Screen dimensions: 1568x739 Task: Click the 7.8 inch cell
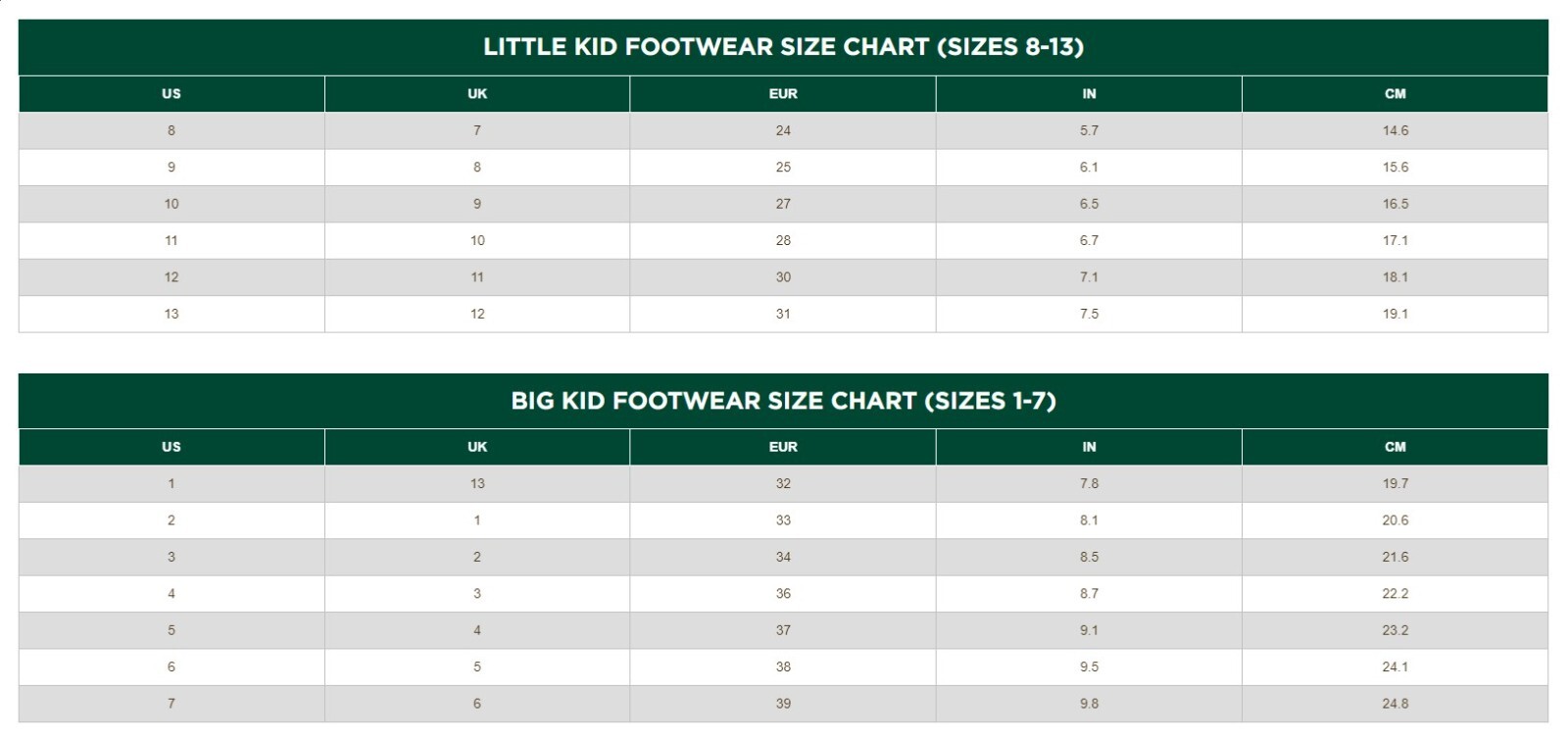[x=1089, y=483]
